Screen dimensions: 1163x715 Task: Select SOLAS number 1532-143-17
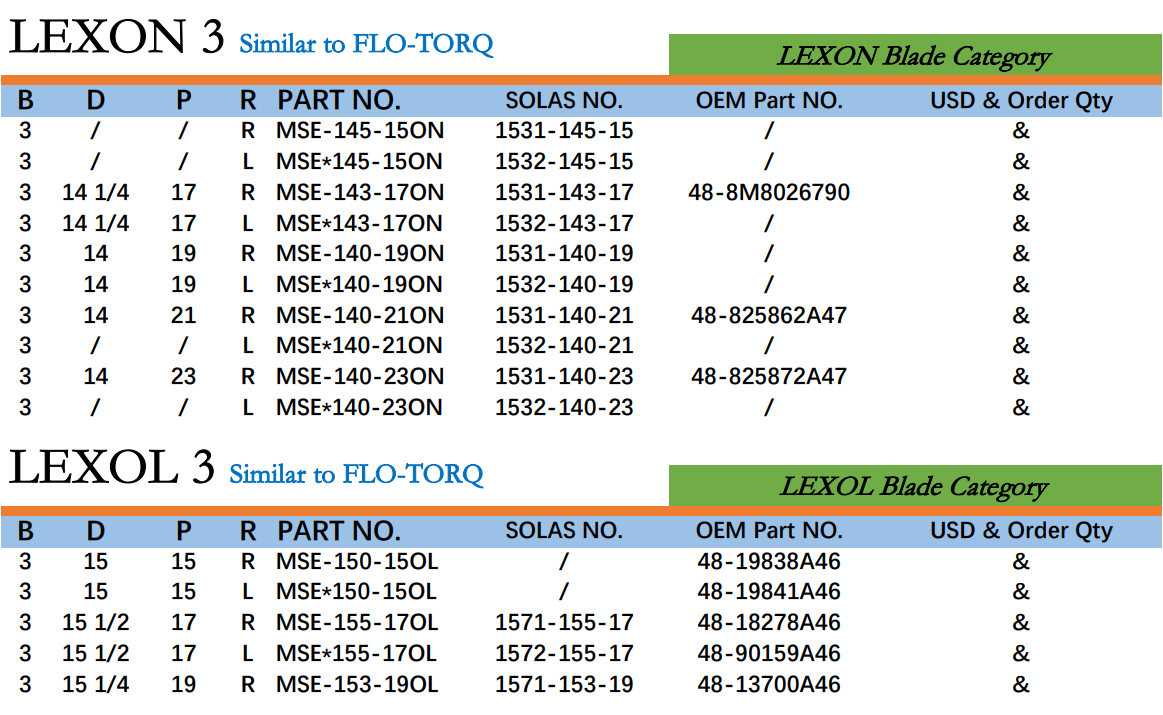(x=564, y=223)
